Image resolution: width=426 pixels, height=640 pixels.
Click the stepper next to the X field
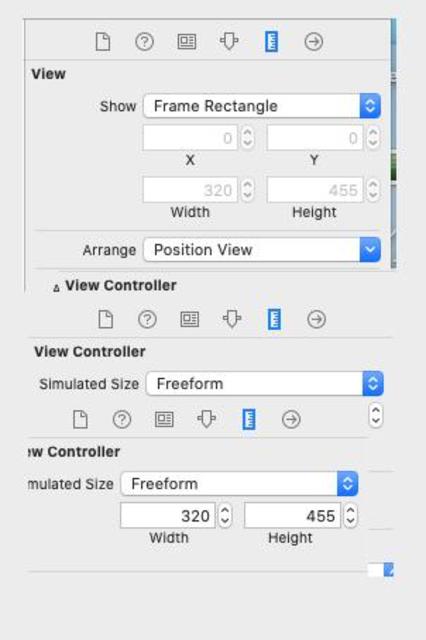[248, 138]
